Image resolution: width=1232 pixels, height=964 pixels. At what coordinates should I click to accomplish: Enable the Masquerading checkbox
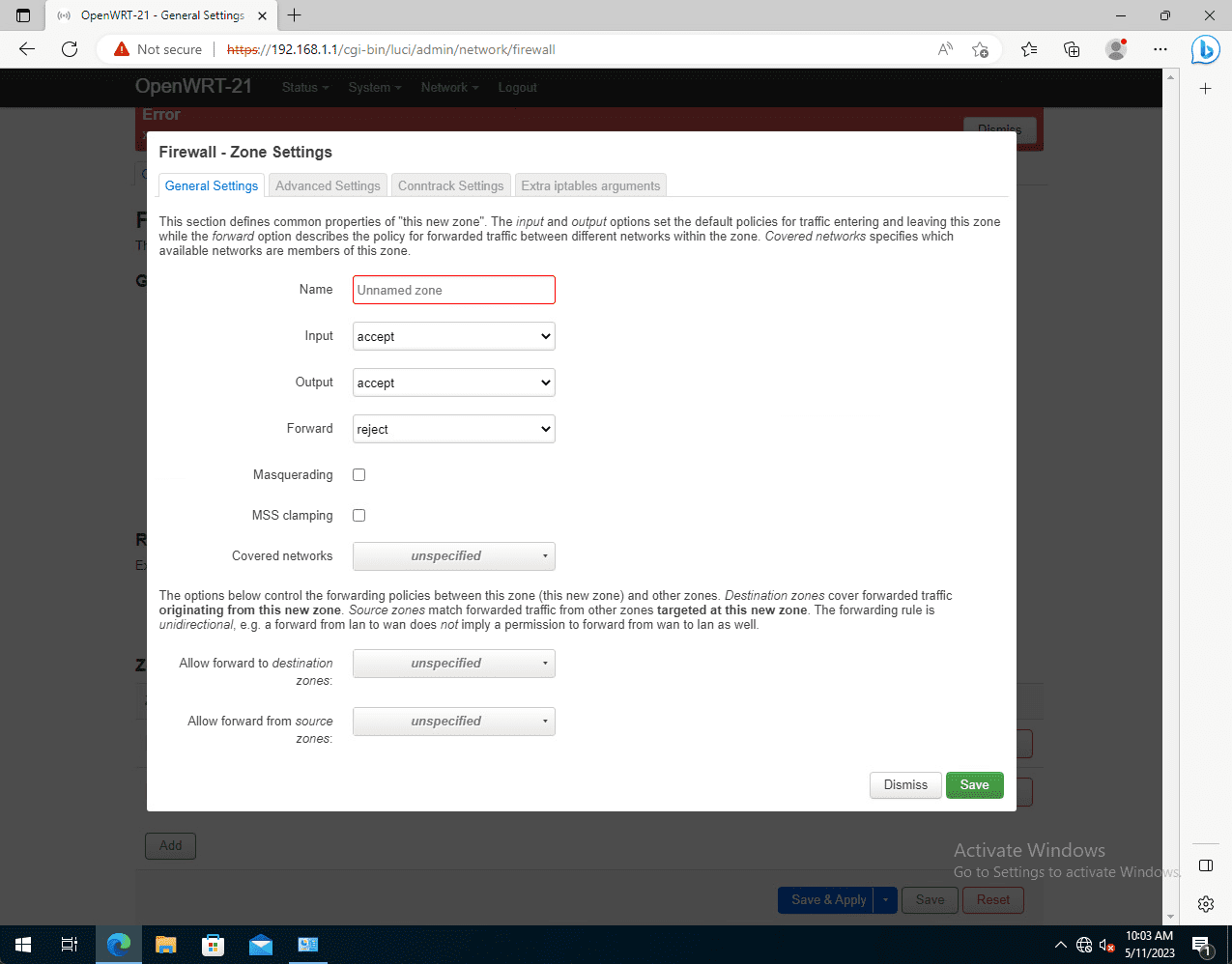(359, 474)
